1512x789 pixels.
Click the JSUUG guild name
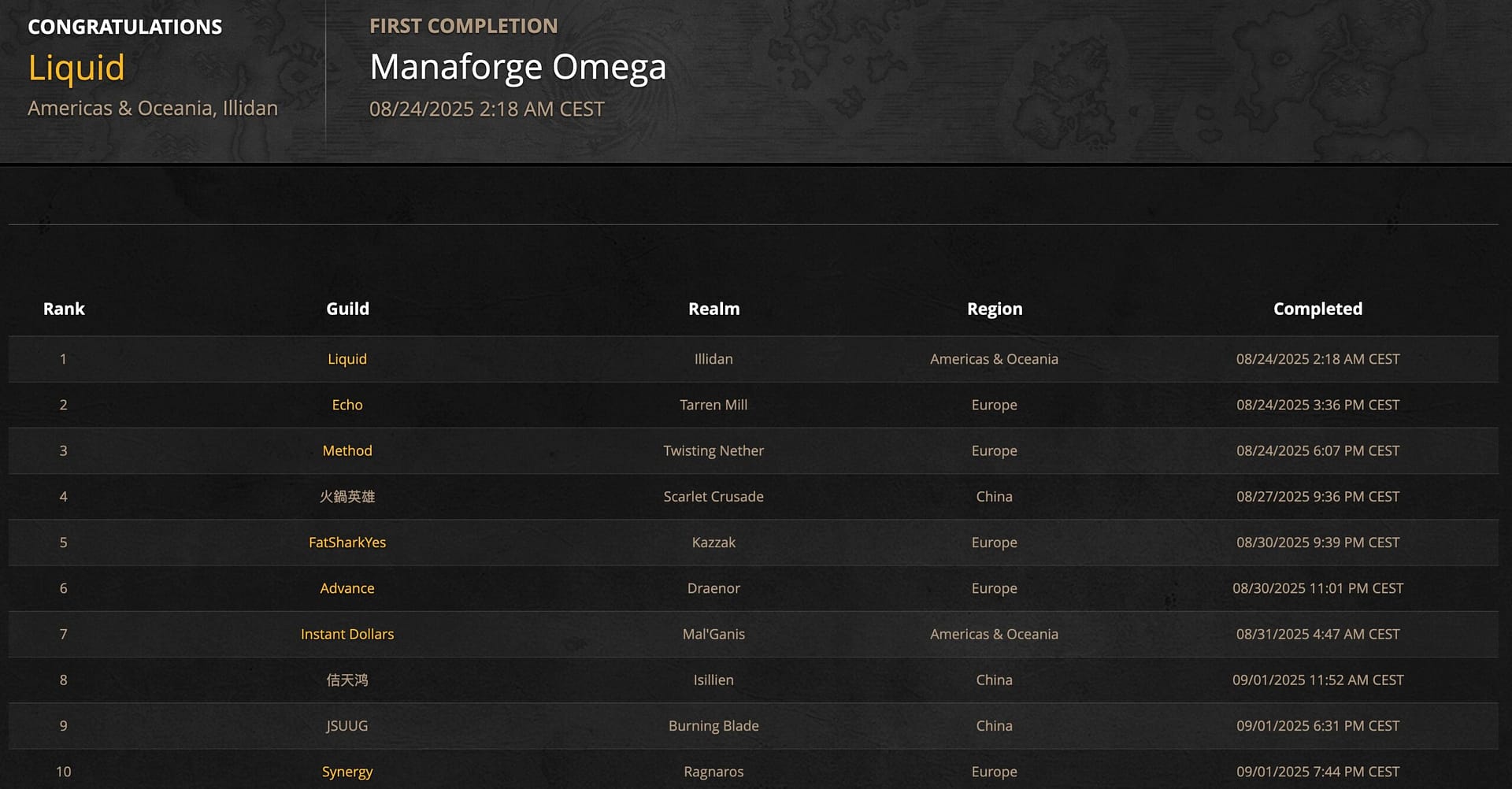click(347, 726)
